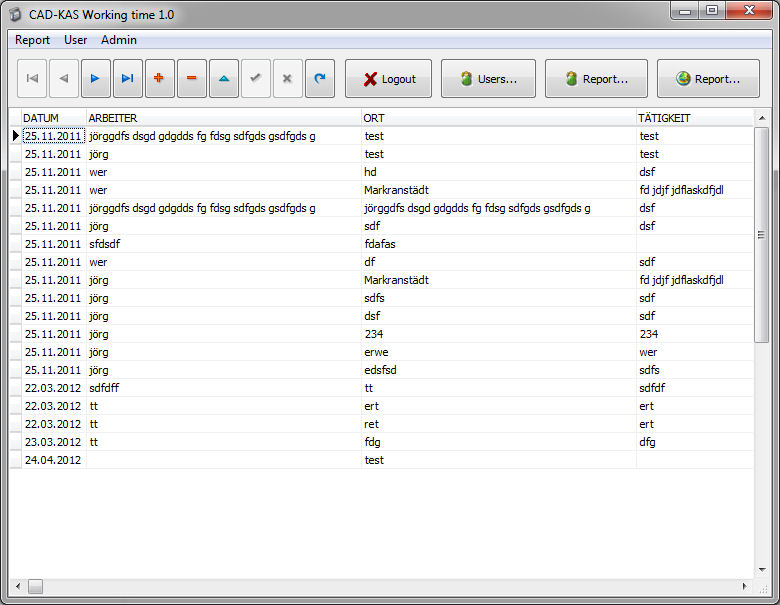Open the User menu

pyautogui.click(x=76, y=40)
